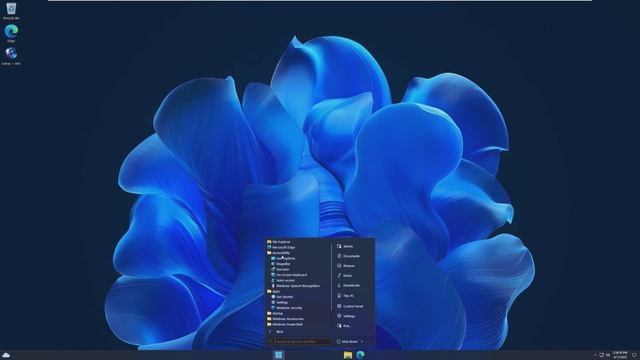The width and height of the screenshot is (640, 360).
Task: Open File Explorer pinned on the taskbar
Action: 348,355
